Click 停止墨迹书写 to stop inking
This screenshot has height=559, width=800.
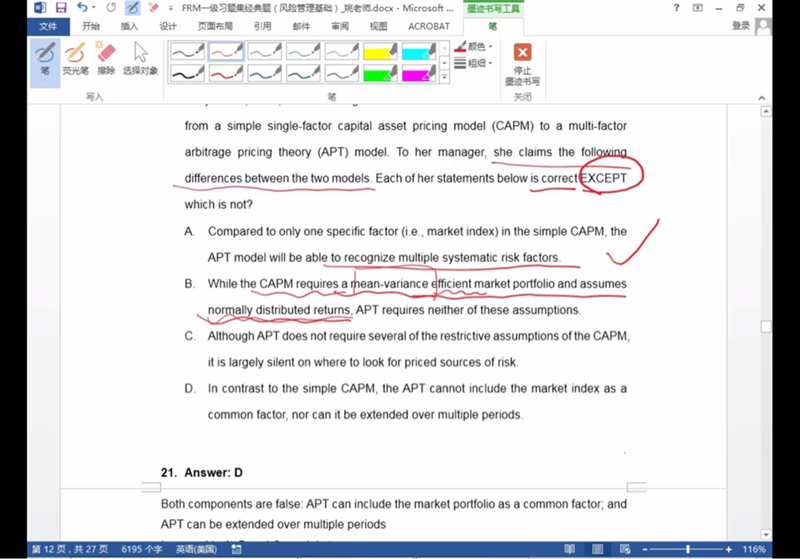click(x=522, y=63)
